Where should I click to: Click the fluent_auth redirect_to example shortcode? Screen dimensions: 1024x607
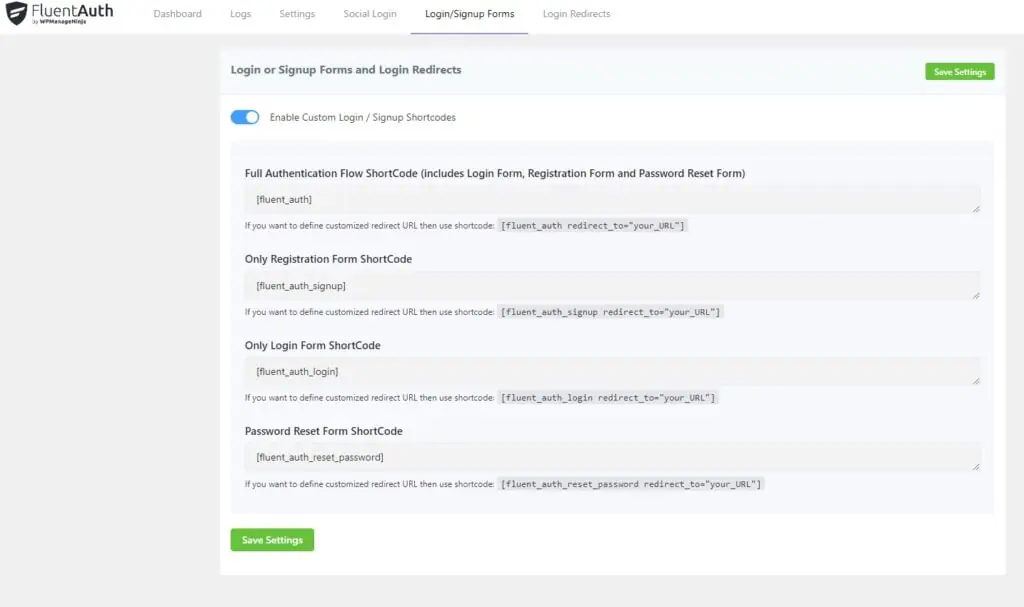coord(592,225)
